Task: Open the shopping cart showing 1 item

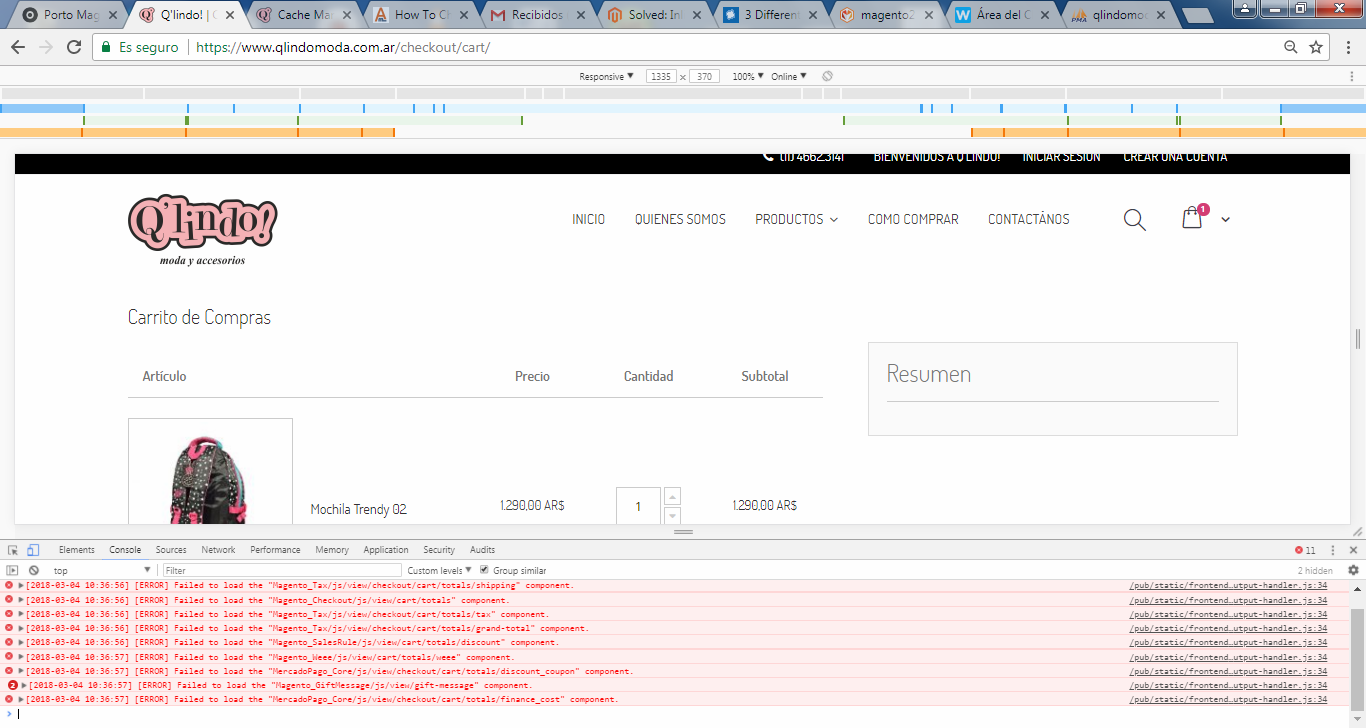Action: click(1192, 217)
